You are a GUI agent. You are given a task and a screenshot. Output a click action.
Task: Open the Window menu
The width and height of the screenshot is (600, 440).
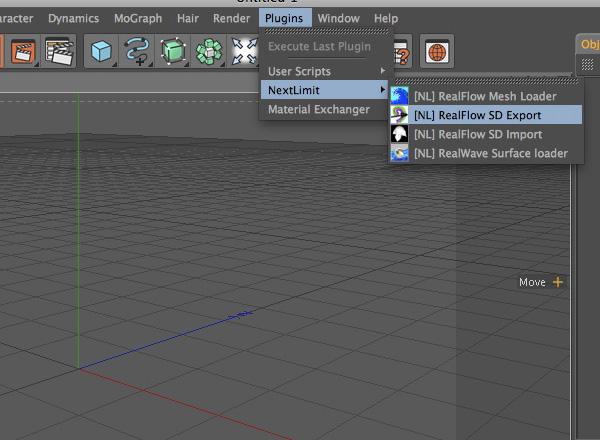pos(338,18)
